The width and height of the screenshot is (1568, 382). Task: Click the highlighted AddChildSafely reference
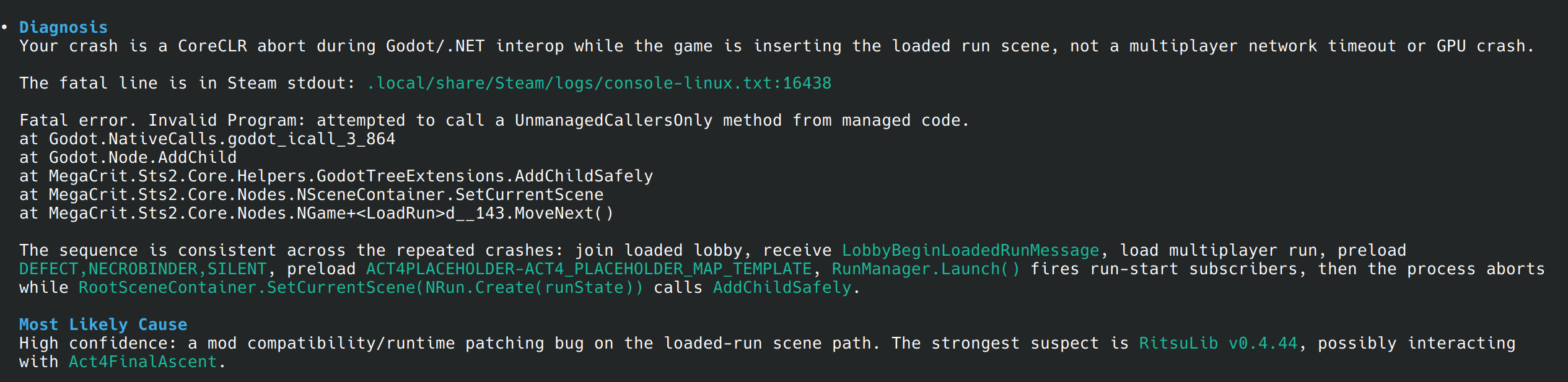(782, 287)
